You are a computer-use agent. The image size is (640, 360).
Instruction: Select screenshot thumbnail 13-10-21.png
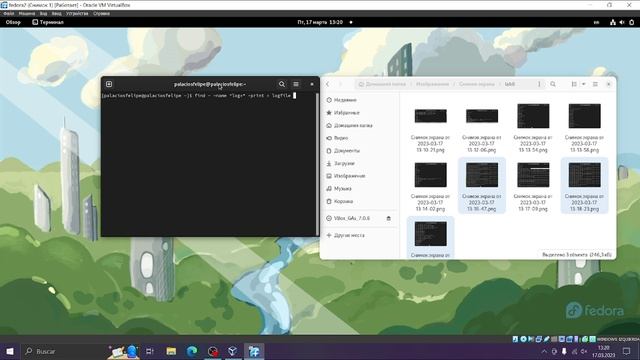[431, 116]
